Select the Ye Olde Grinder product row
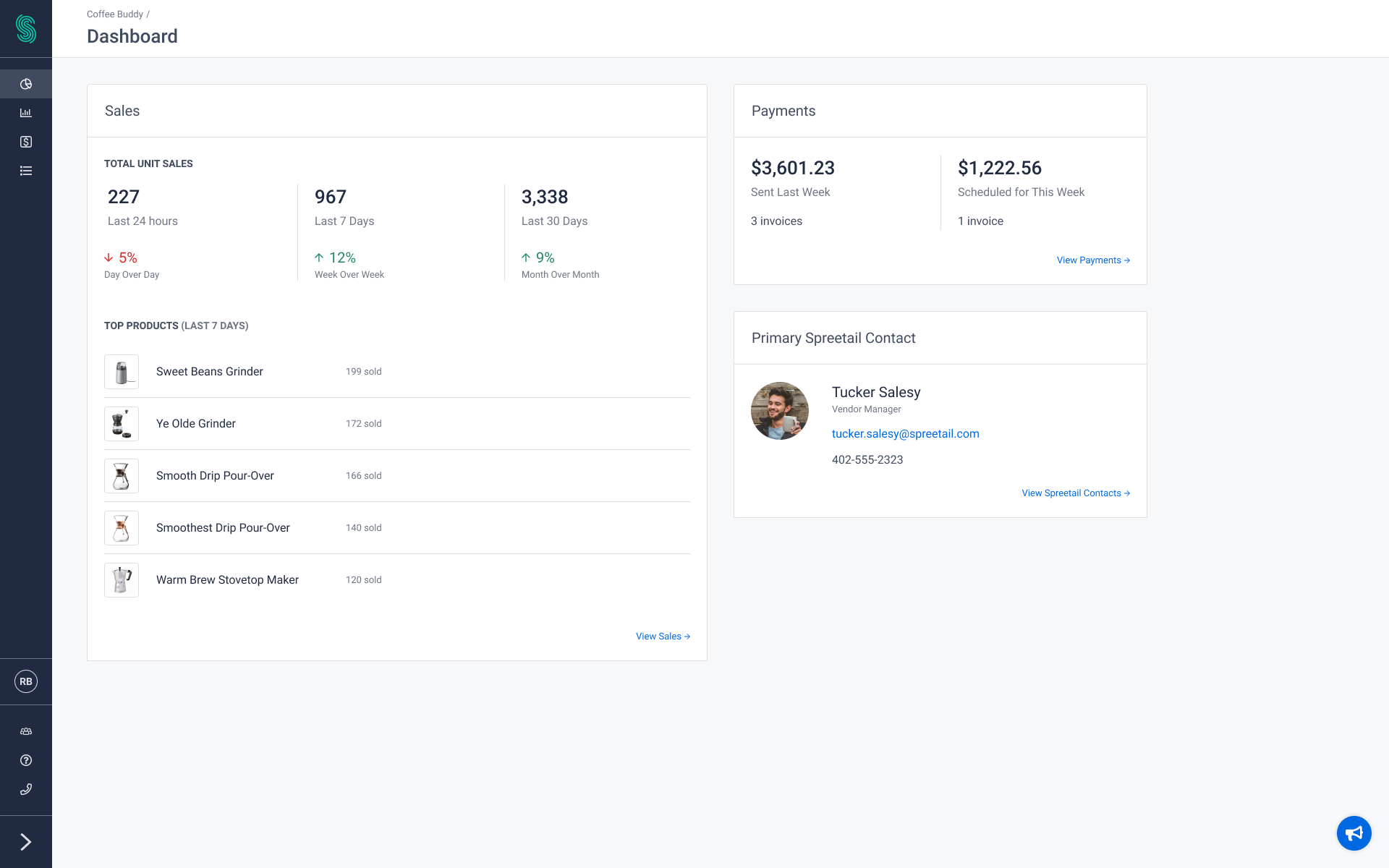 click(x=196, y=424)
